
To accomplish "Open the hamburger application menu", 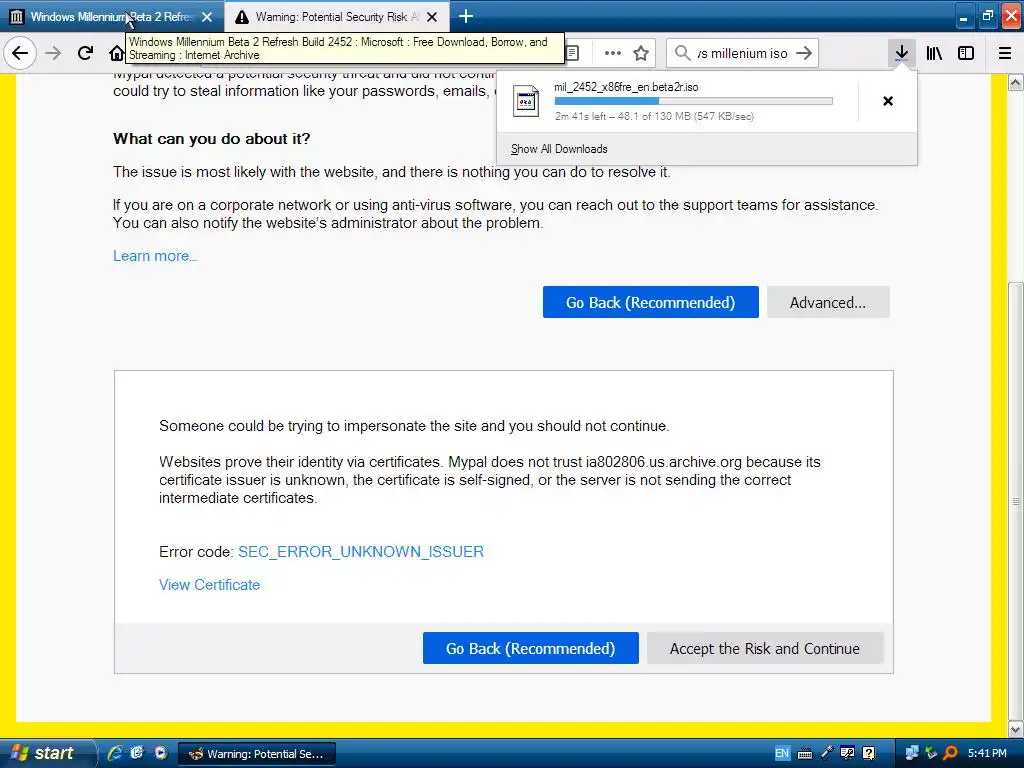I will [1005, 53].
